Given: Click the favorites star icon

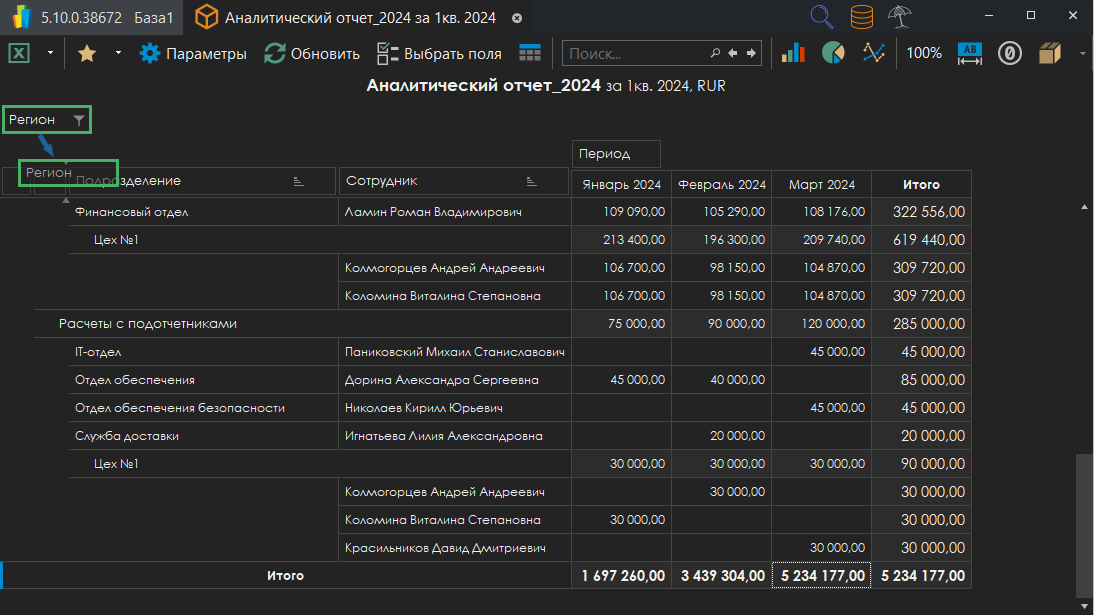Looking at the screenshot, I should (87, 54).
